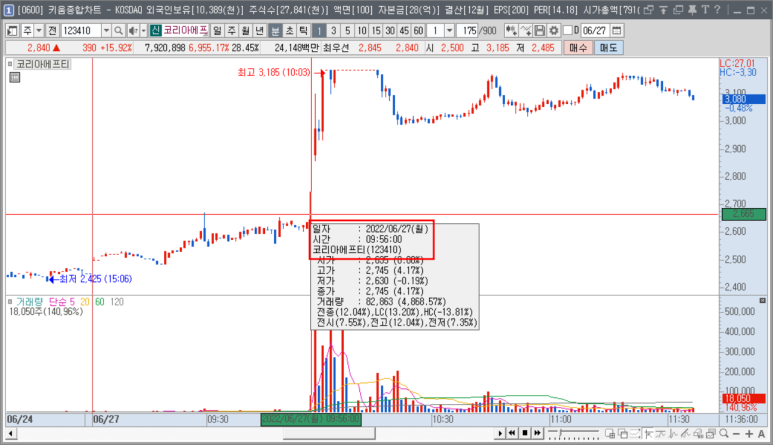The height and width of the screenshot is (445, 773).
Task: Click the 매도 sell button
Action: [608, 48]
